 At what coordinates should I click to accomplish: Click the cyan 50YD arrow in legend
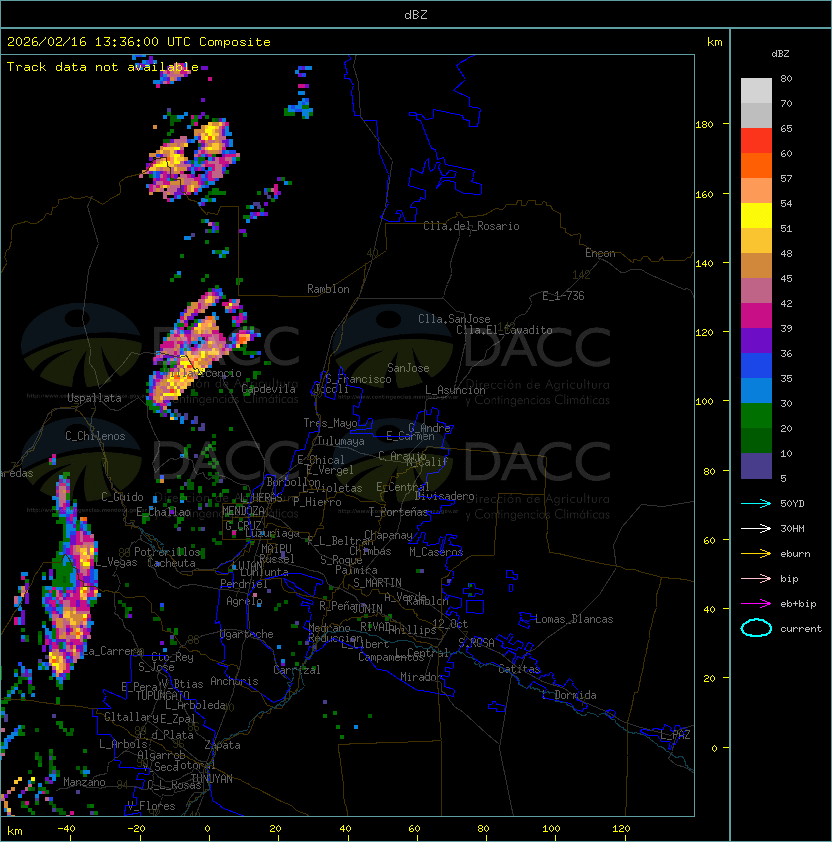point(756,504)
